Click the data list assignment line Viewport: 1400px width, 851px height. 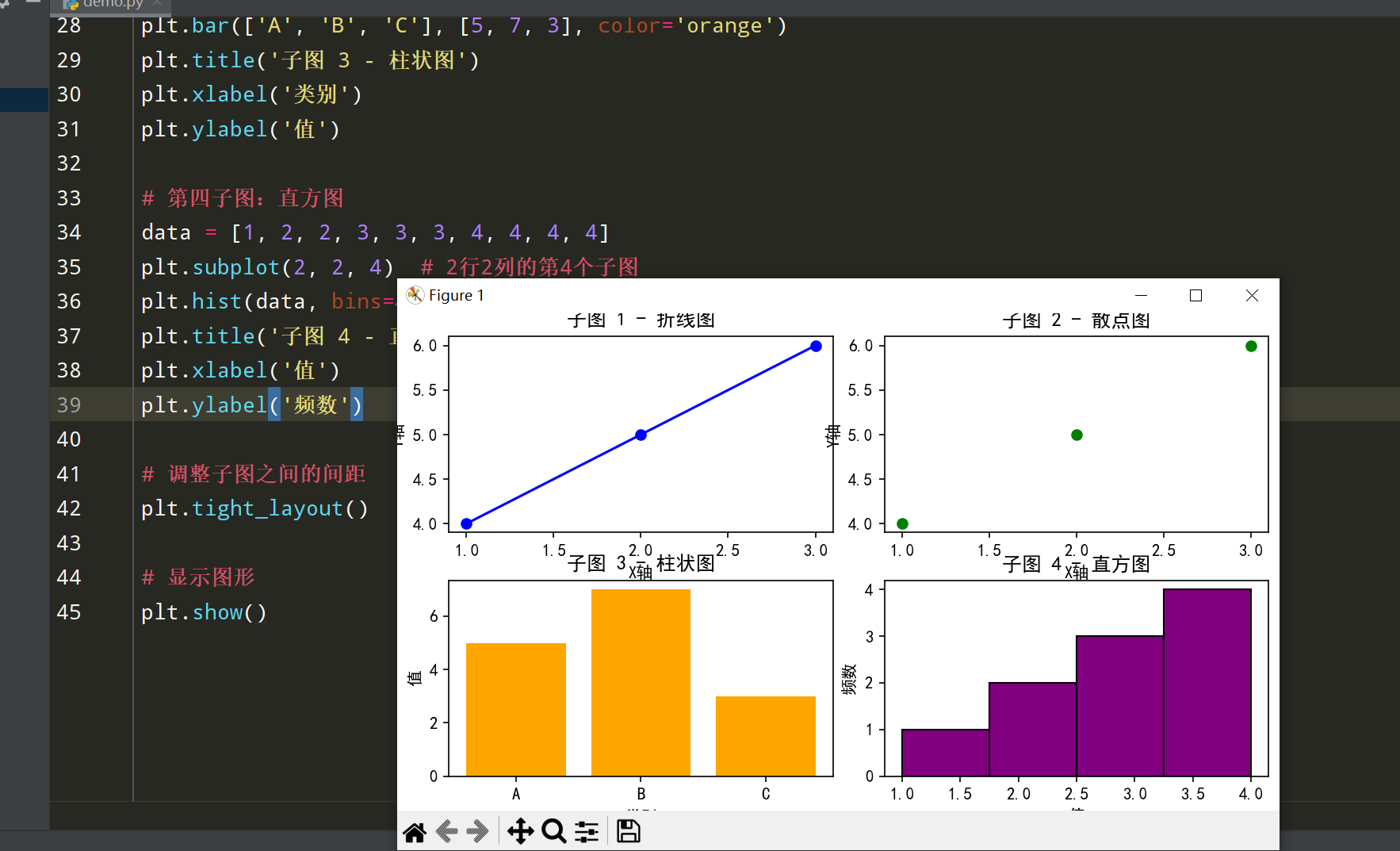(x=375, y=232)
